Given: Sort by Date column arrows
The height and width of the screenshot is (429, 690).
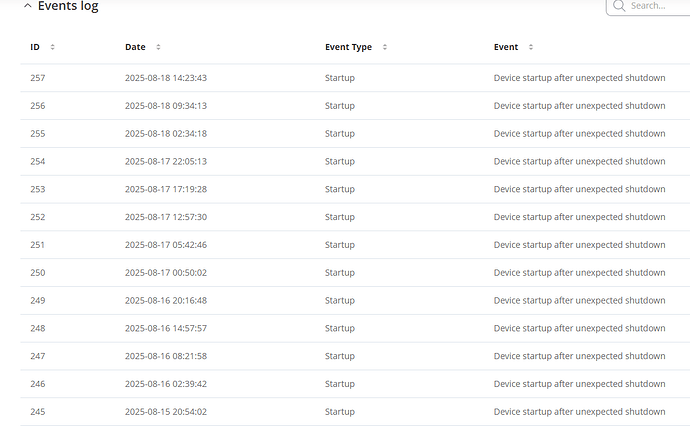Looking at the screenshot, I should [158, 47].
